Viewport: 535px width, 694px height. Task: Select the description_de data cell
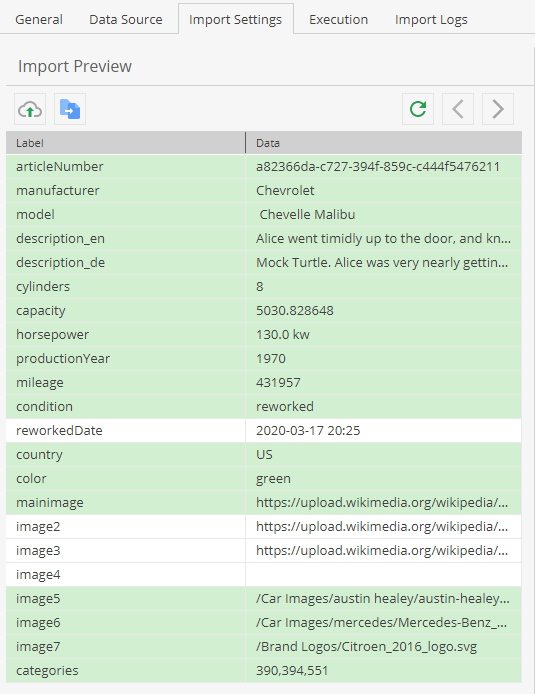(x=384, y=263)
